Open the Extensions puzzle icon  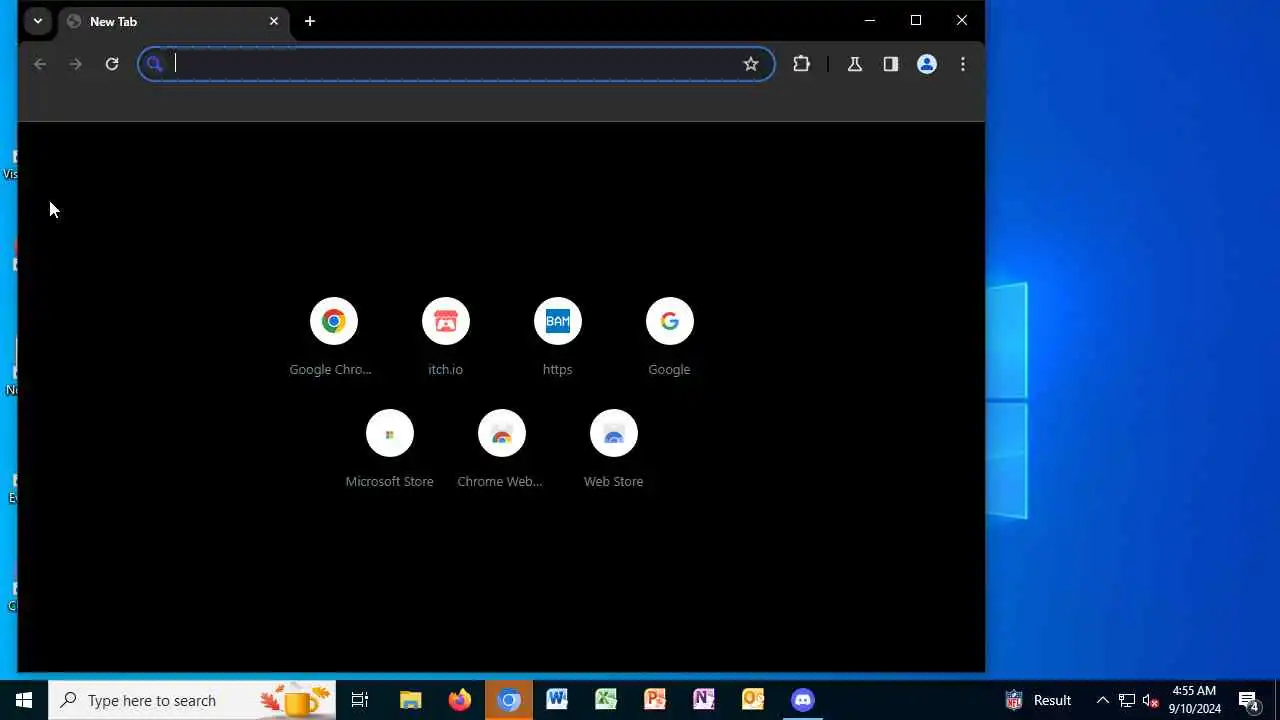pyautogui.click(x=801, y=64)
